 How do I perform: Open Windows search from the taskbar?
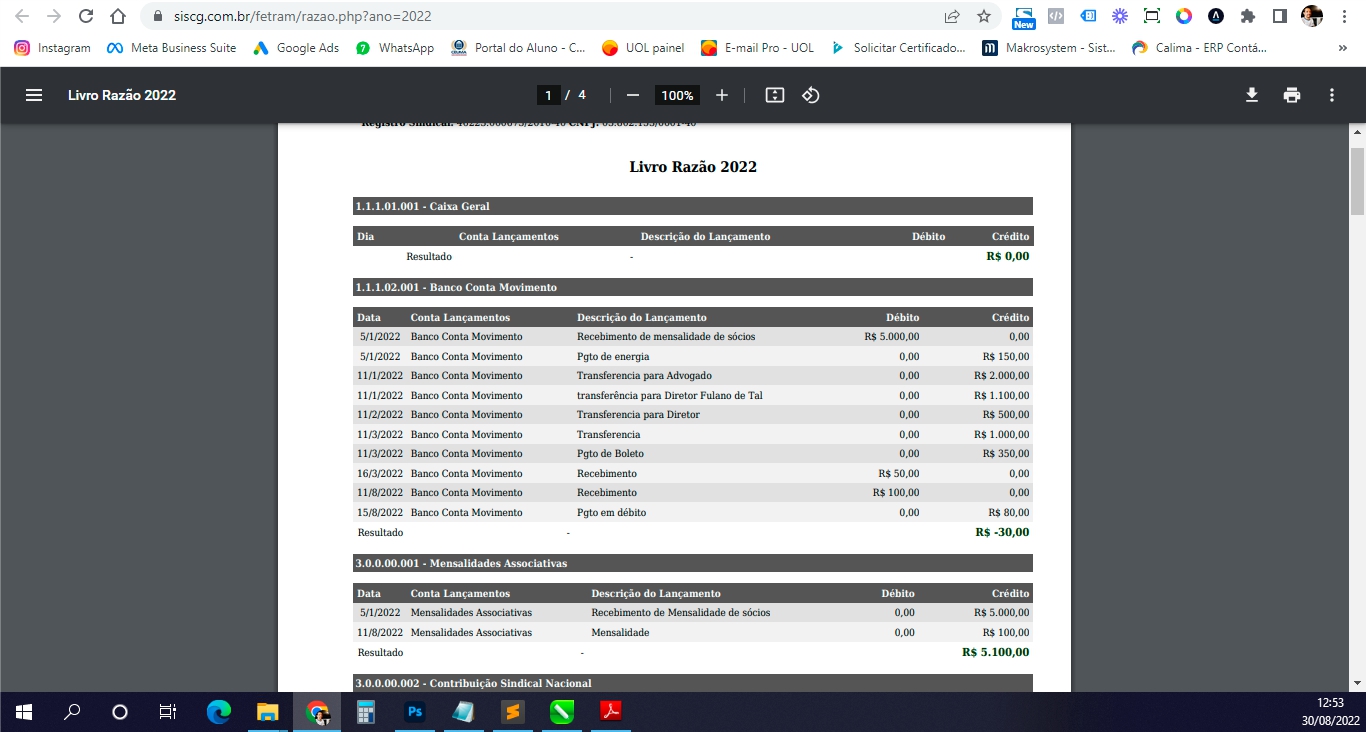click(72, 712)
